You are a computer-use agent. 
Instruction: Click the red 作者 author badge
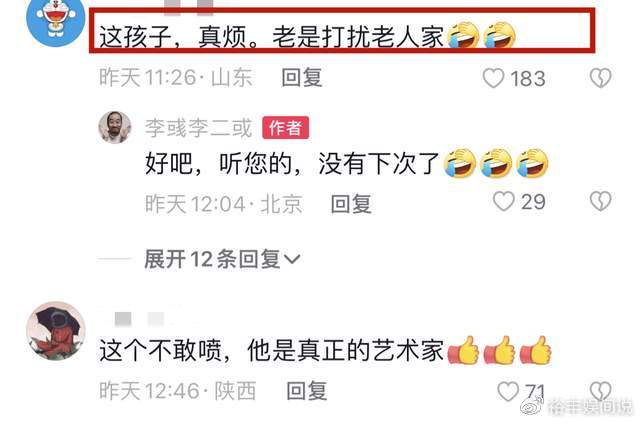[285, 128]
